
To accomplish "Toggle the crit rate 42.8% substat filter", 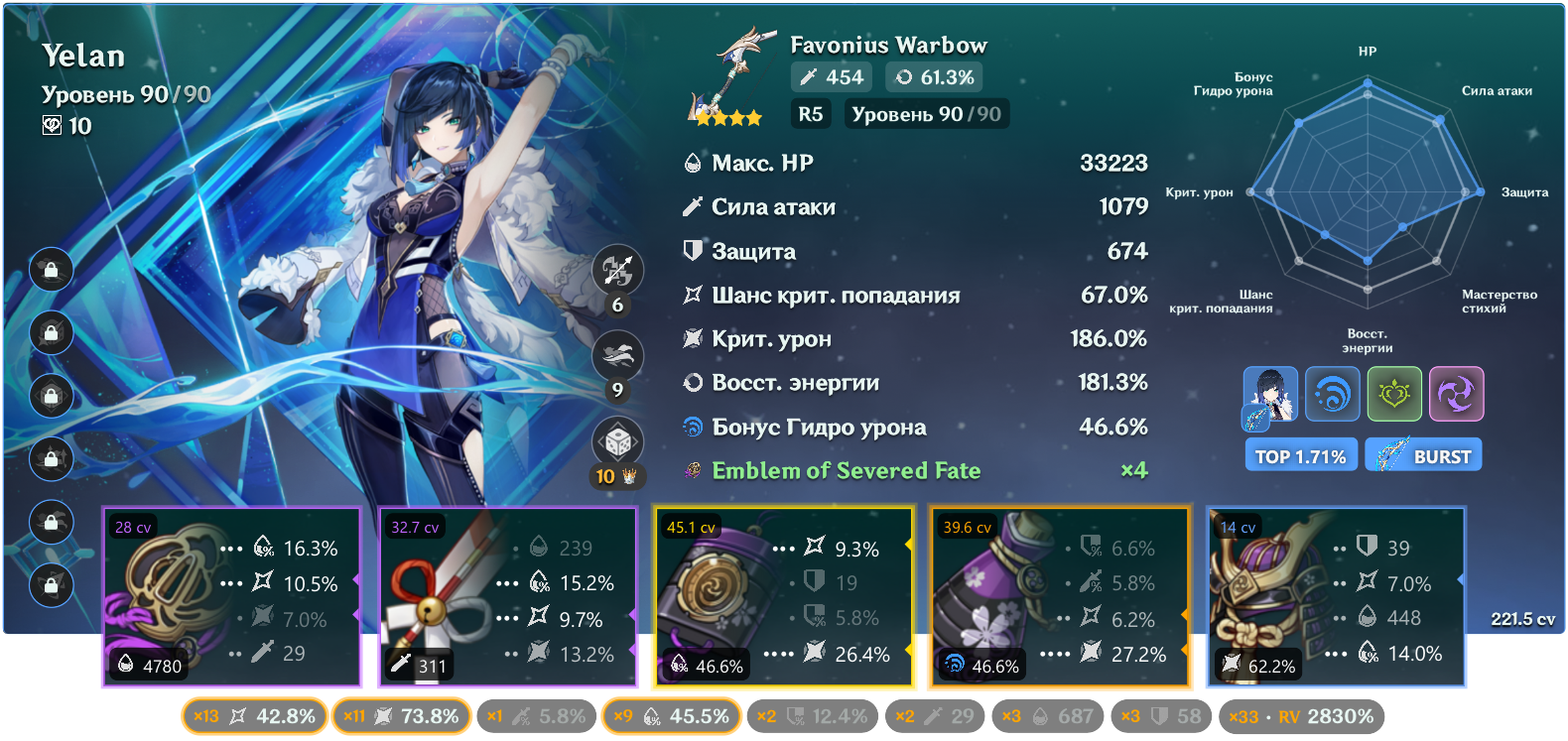I will pos(254,716).
